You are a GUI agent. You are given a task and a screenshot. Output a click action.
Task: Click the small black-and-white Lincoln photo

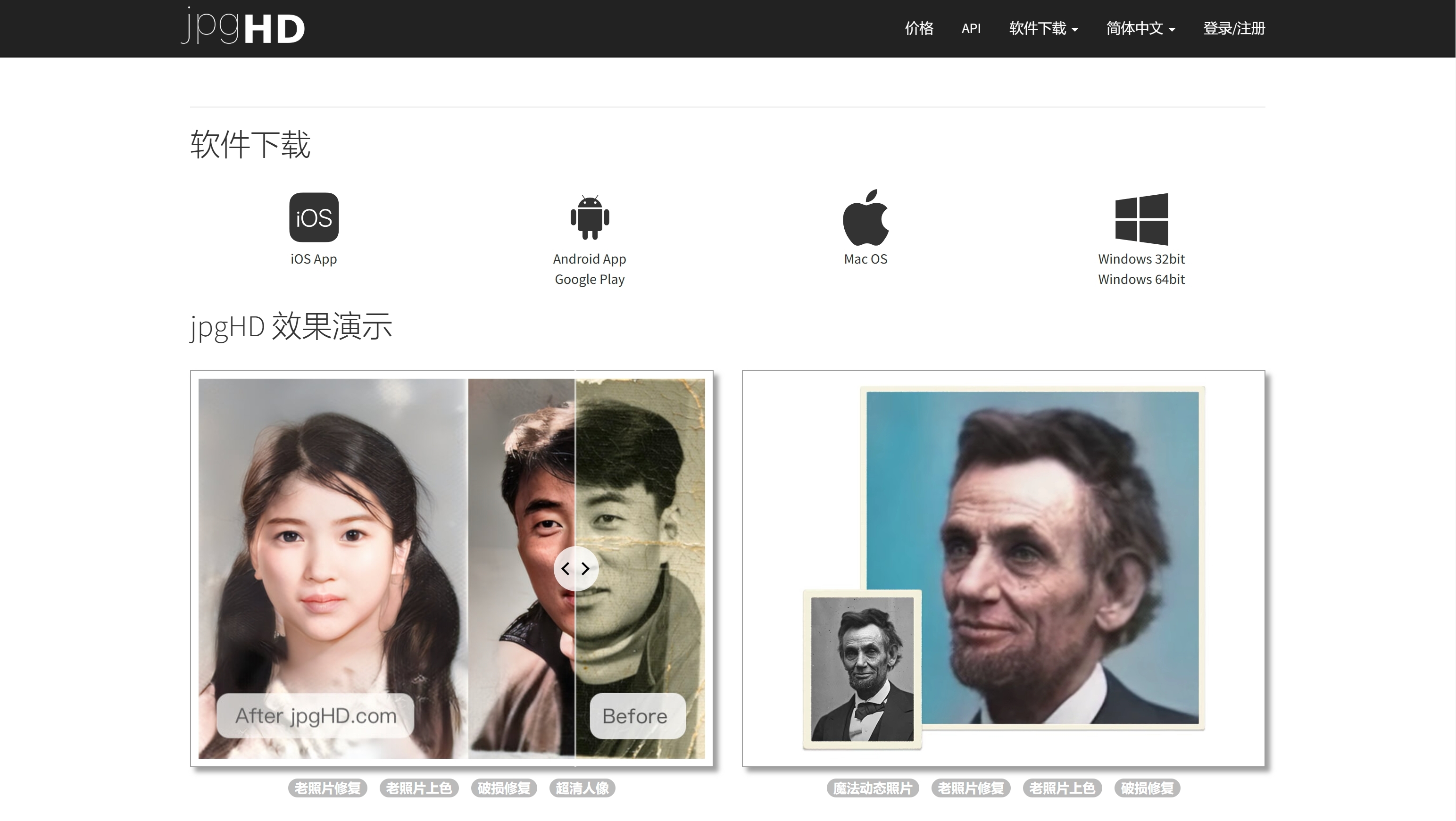tap(863, 669)
